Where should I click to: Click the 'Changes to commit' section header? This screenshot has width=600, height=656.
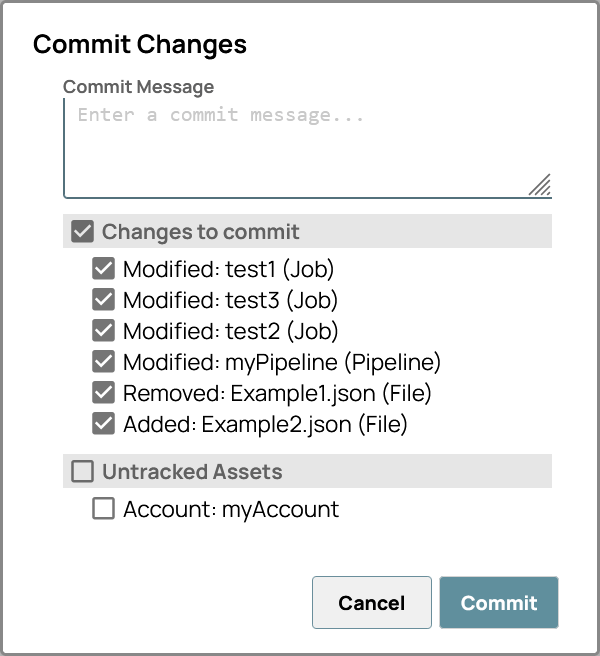pyautogui.click(x=200, y=232)
